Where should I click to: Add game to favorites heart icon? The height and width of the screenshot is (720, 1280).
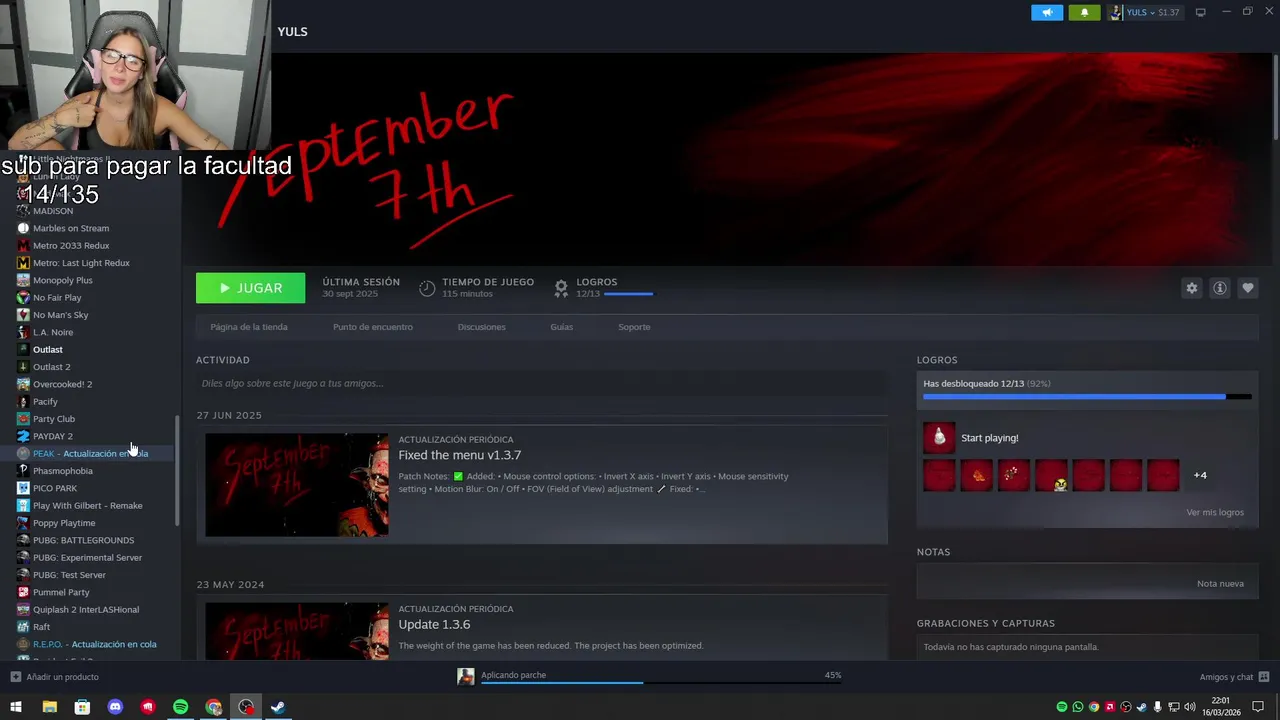pyautogui.click(x=1247, y=288)
